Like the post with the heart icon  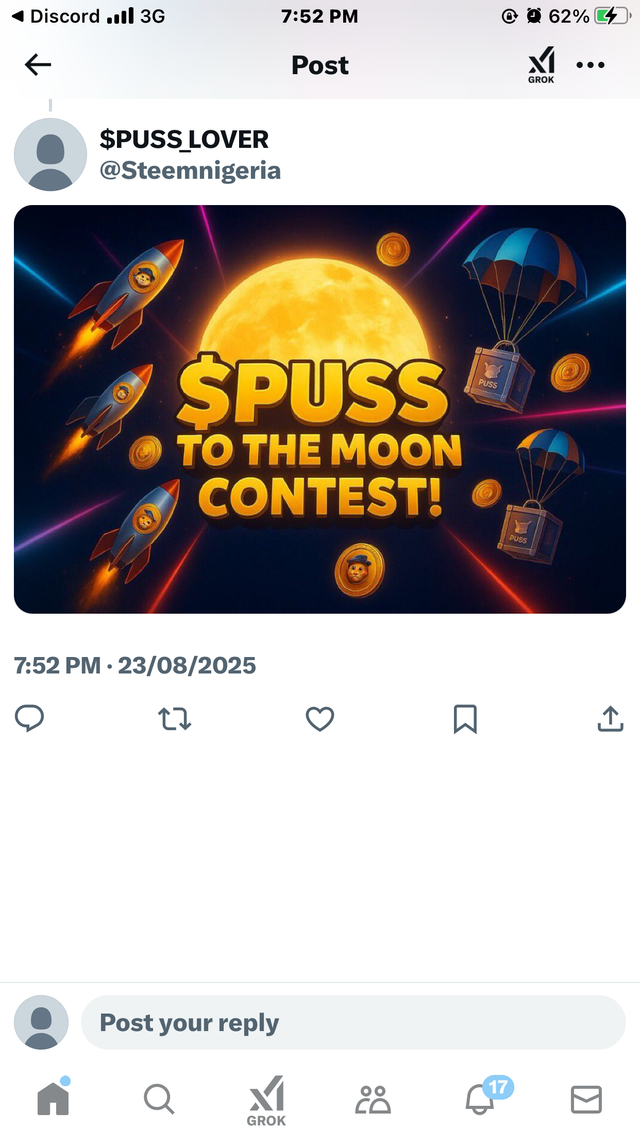pyautogui.click(x=319, y=719)
